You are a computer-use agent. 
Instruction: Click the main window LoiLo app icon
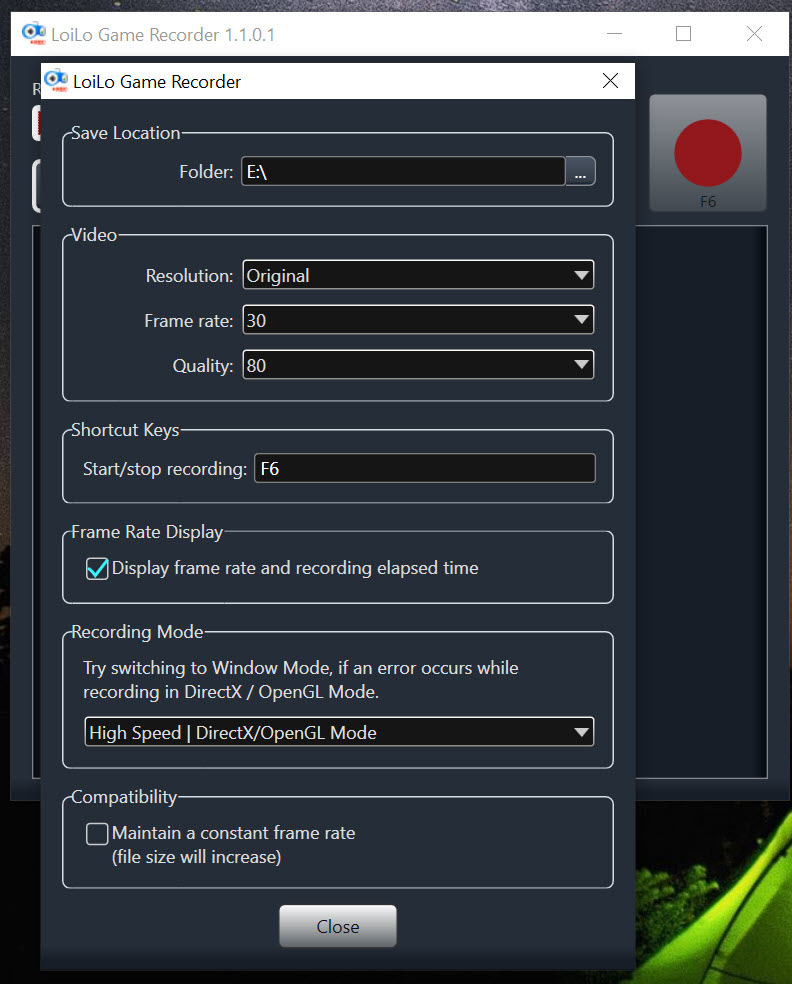tap(34, 33)
